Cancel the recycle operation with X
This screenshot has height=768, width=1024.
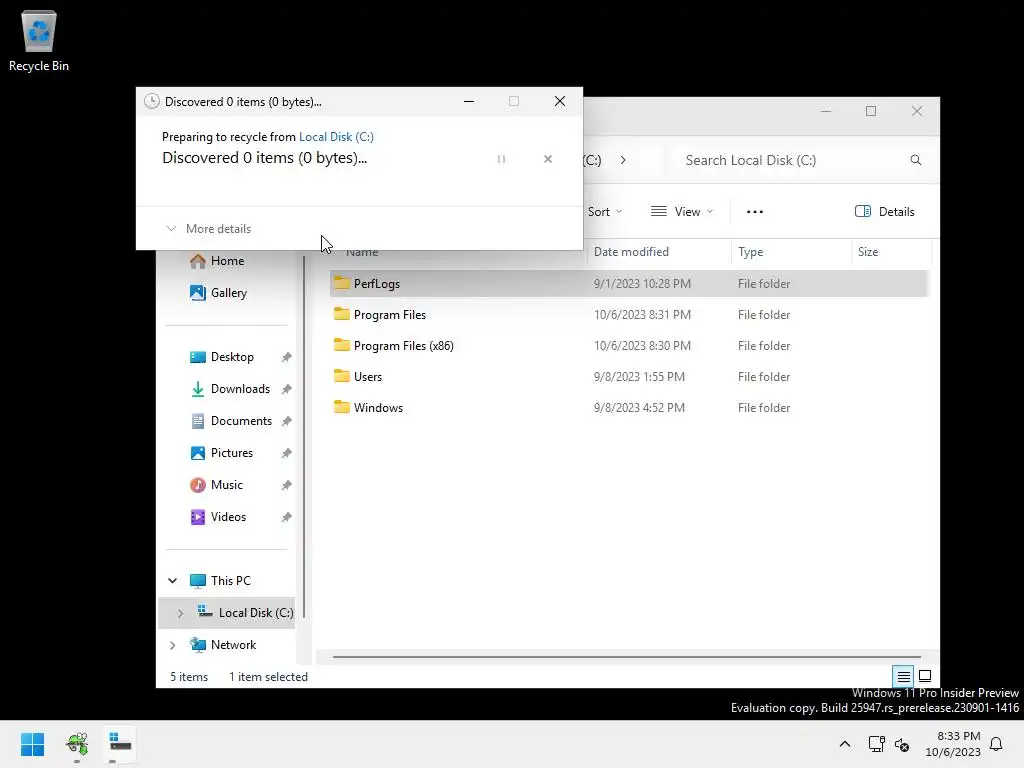pos(548,159)
